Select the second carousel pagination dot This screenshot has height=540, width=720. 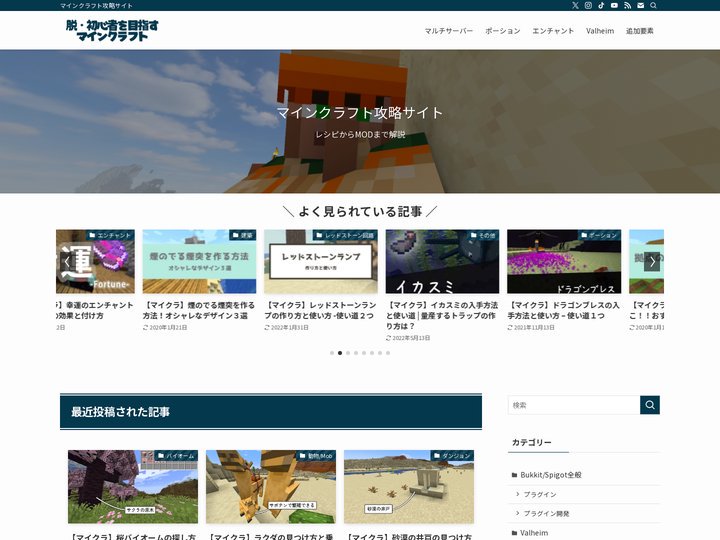click(340, 353)
